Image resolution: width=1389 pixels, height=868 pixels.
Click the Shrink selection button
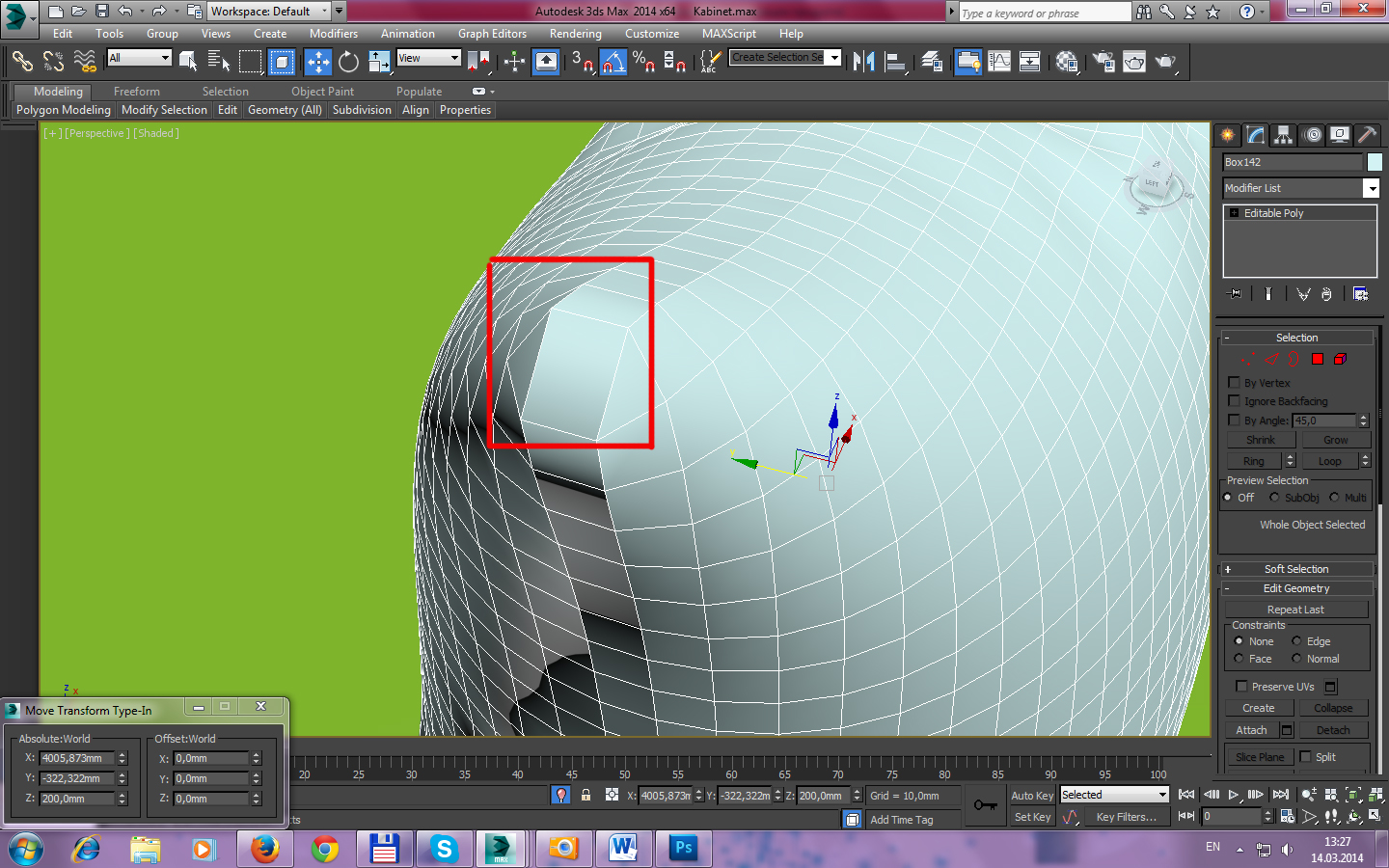[x=1260, y=440]
